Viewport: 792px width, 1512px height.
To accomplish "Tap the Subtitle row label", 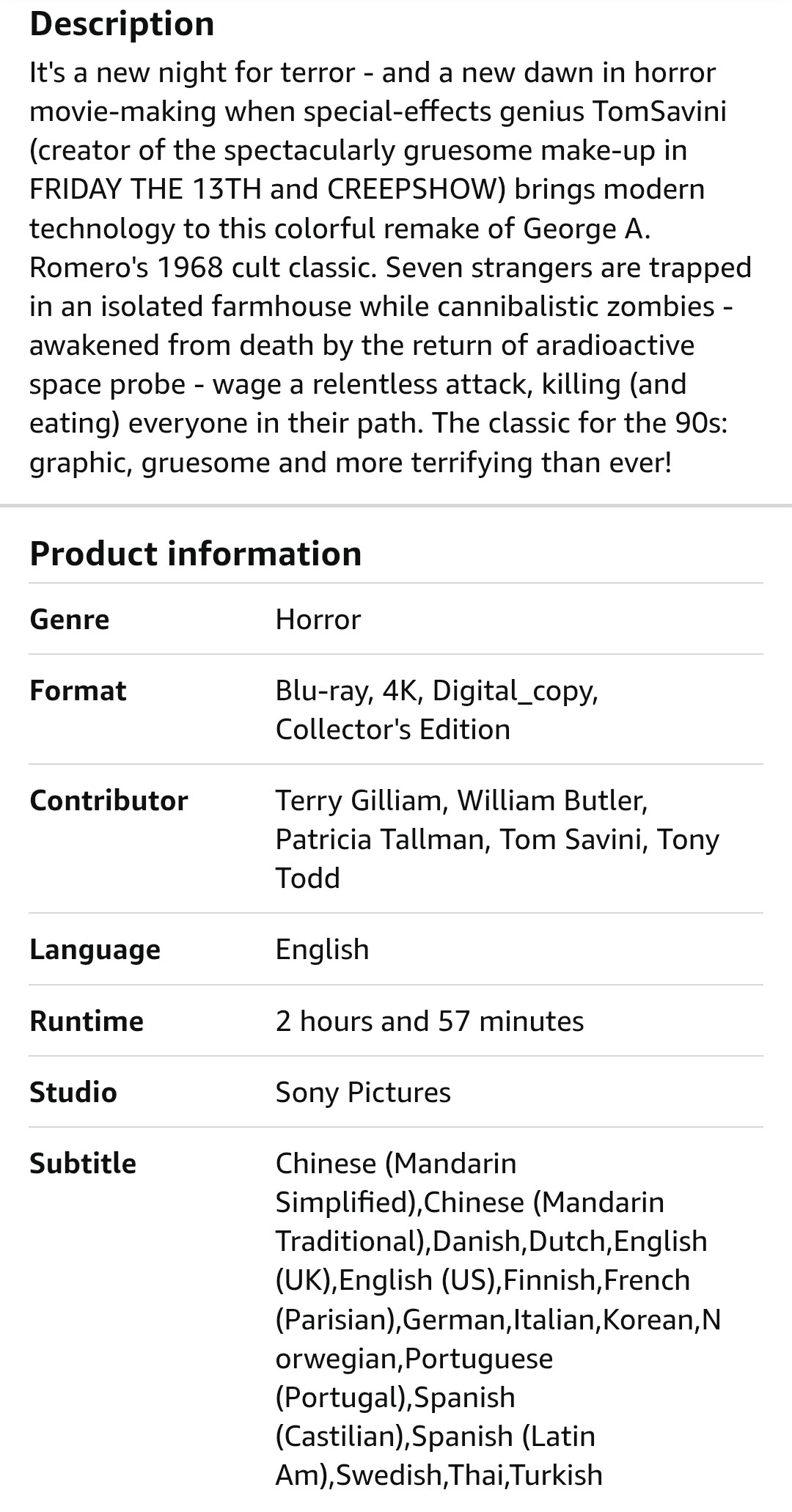I will 83,1164.
